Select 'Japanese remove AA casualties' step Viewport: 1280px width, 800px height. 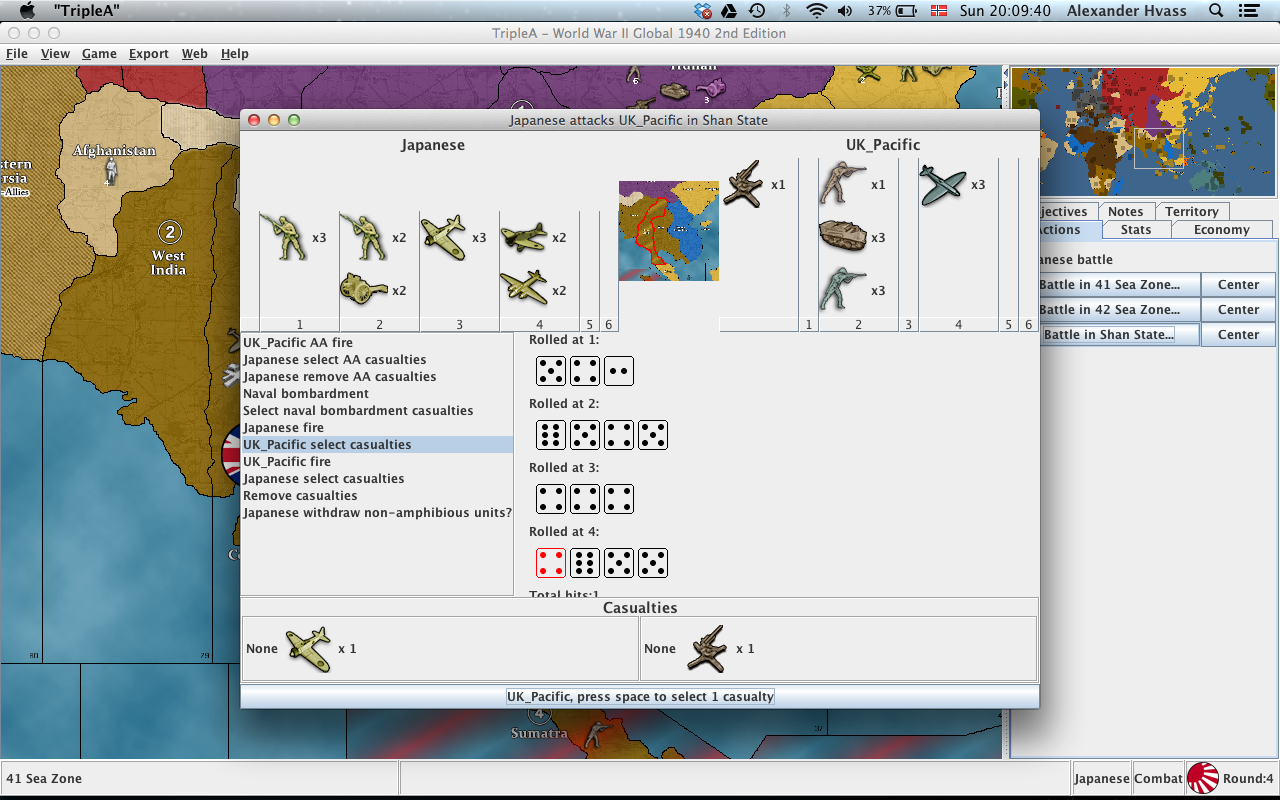(x=377, y=376)
